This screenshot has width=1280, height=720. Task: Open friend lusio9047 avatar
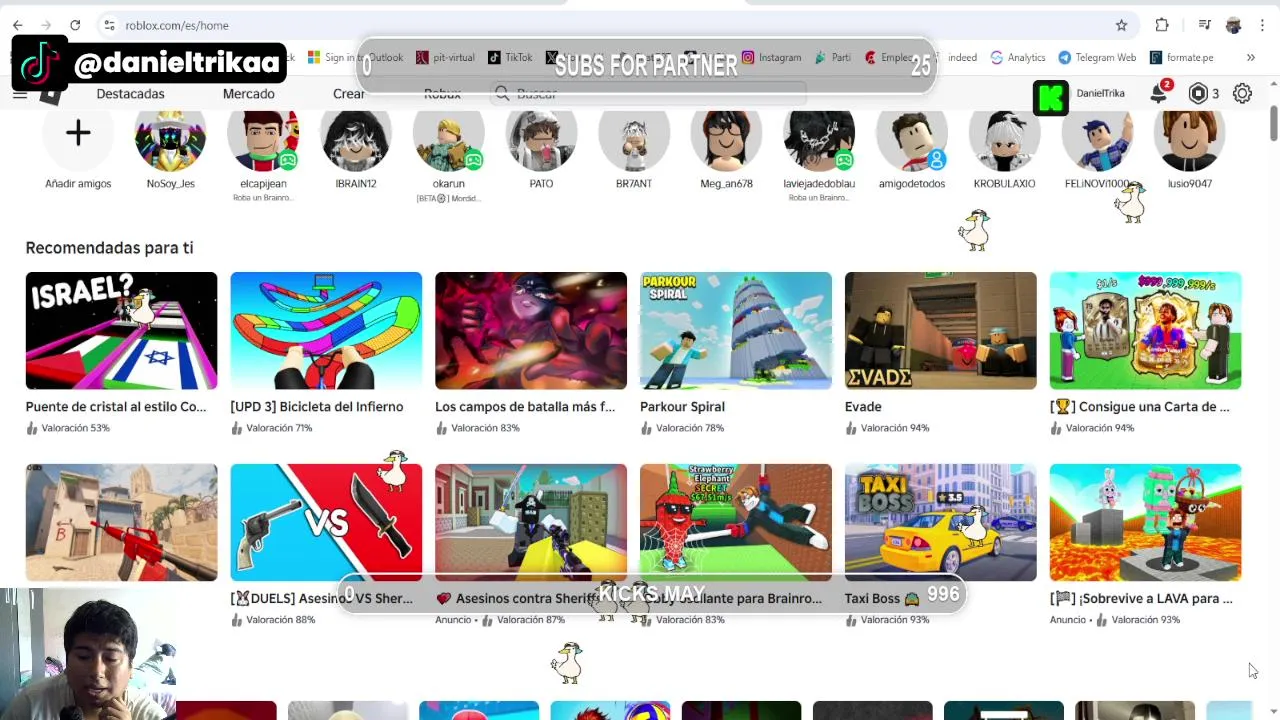click(x=1189, y=135)
